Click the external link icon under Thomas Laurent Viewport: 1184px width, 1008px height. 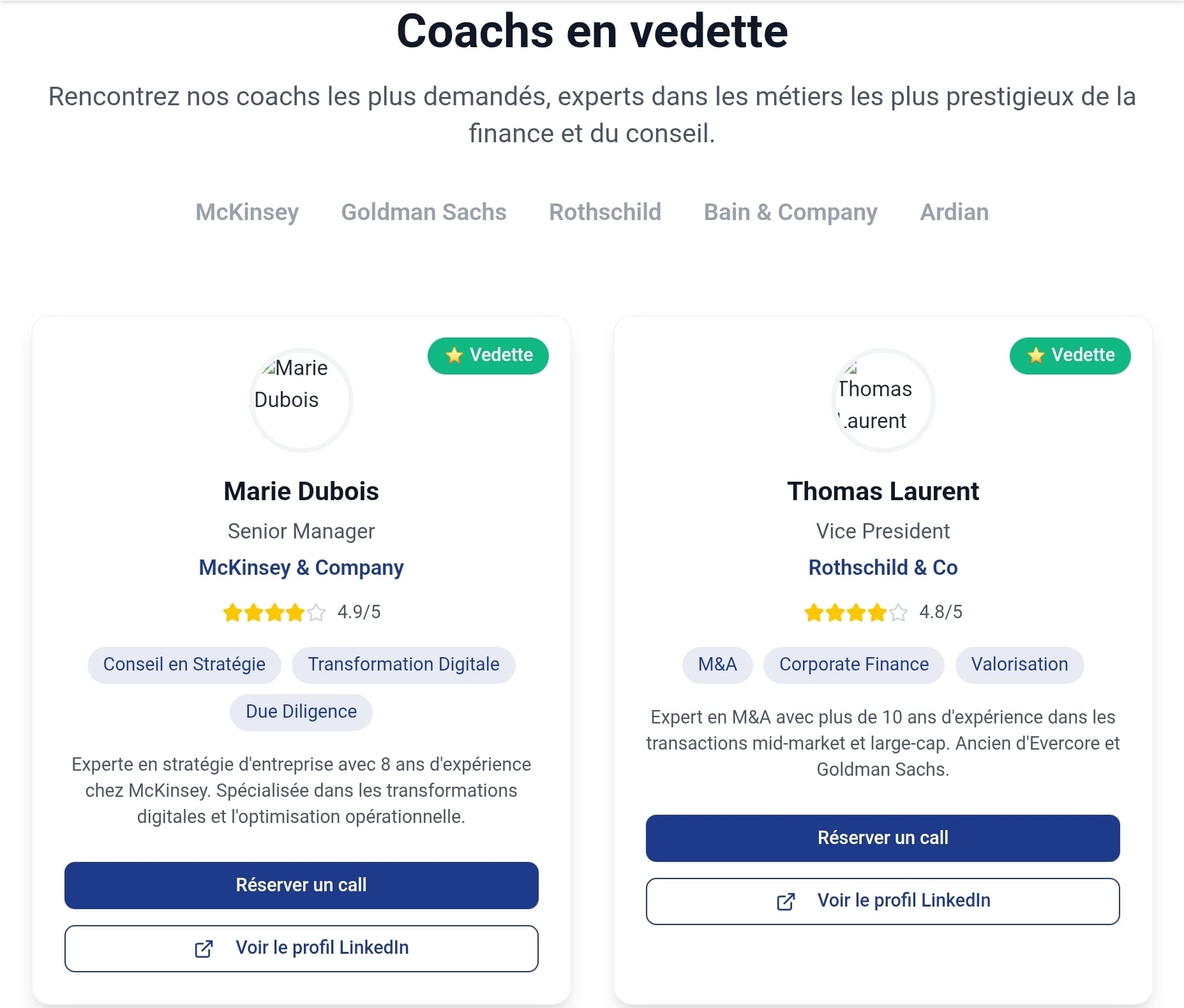pos(786,901)
